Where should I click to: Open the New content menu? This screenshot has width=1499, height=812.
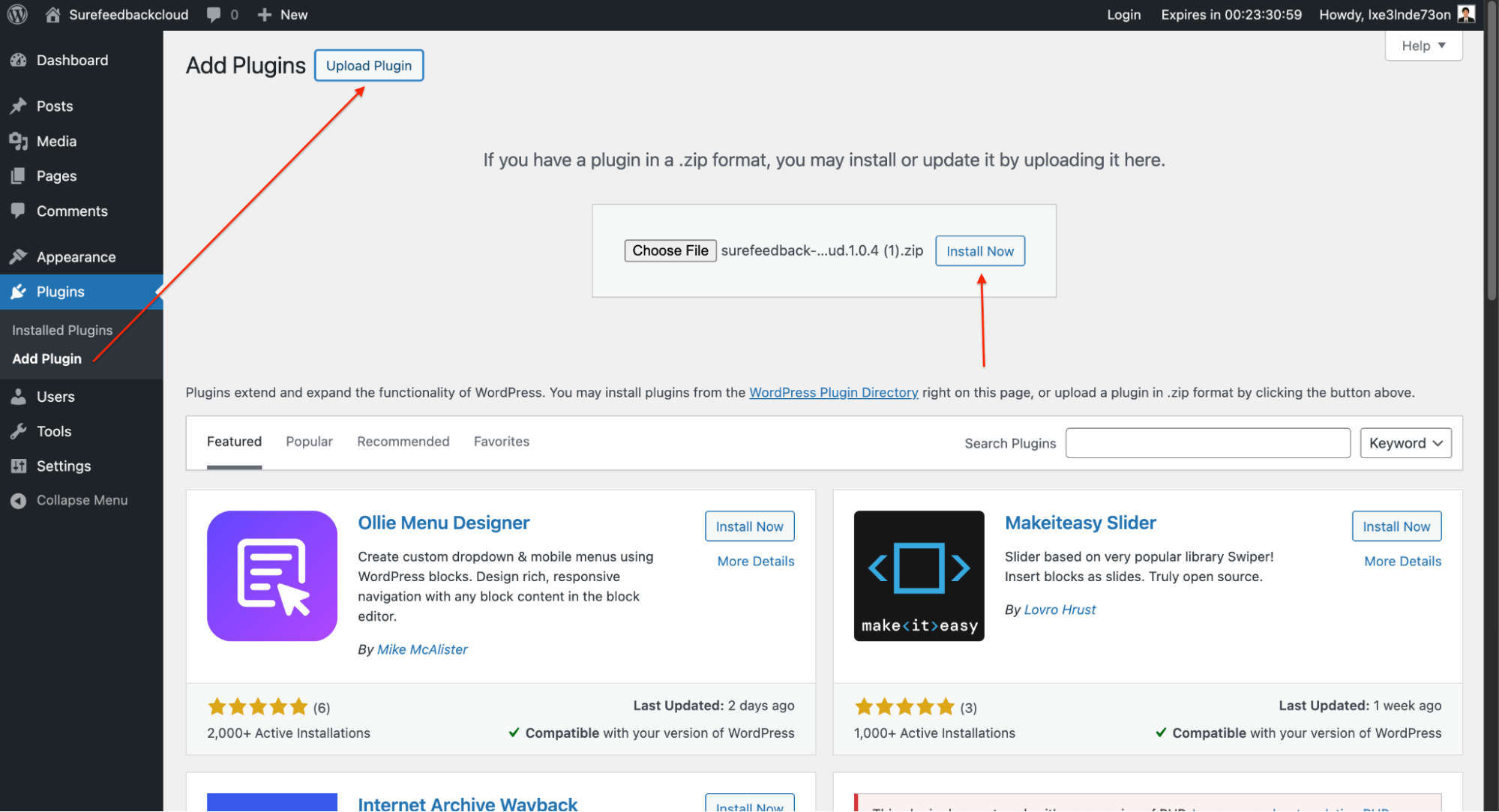pyautogui.click(x=283, y=14)
